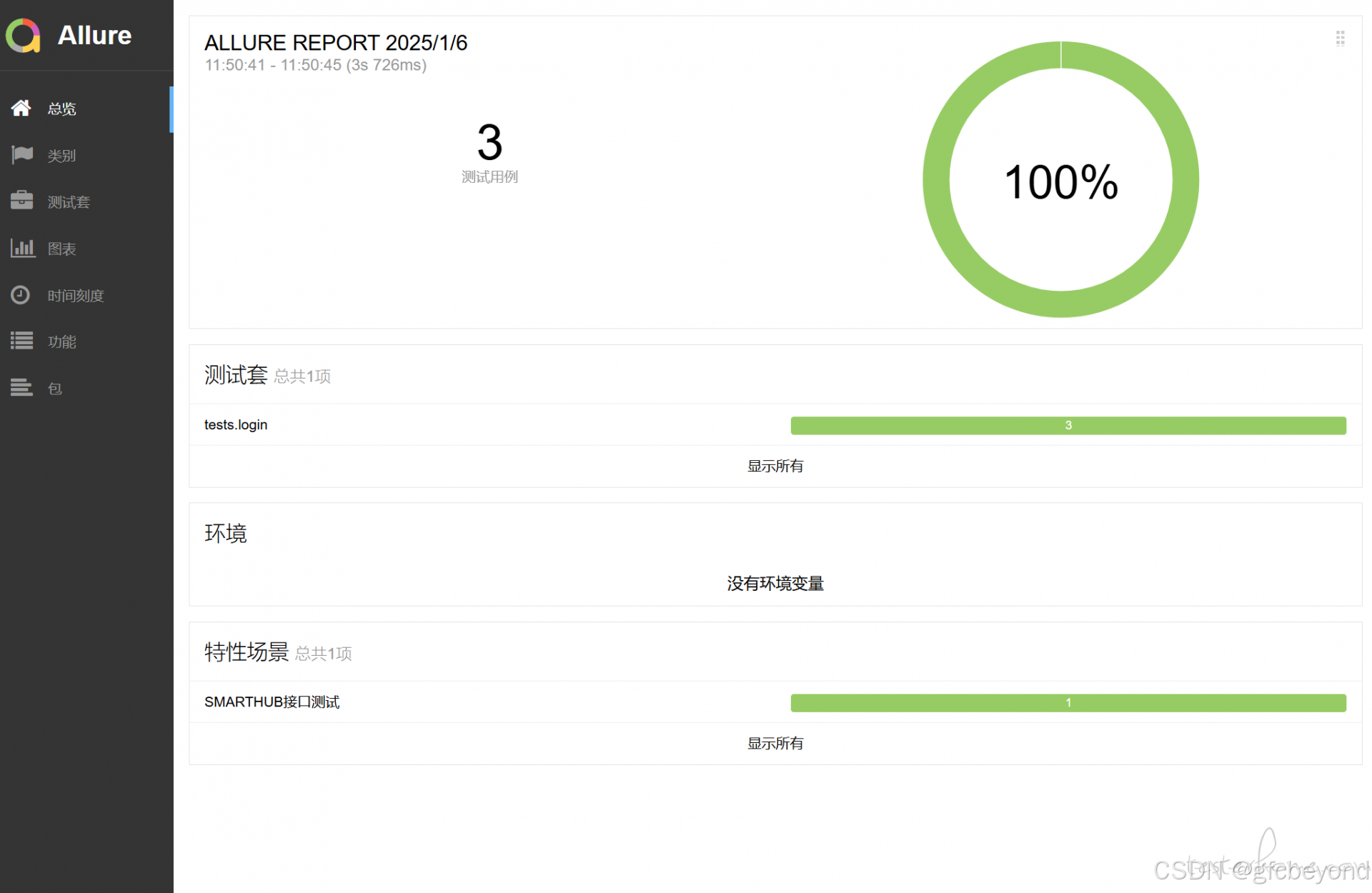Switch to the 时间刻度 menu item
Viewport: 1372px width, 893px height.
point(86,295)
